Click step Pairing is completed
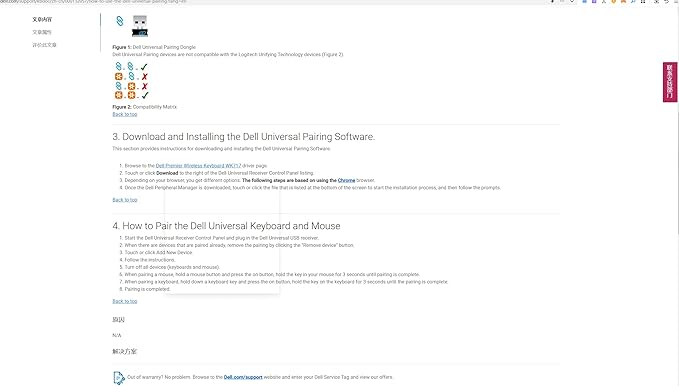679x386 pixels. [147, 289]
